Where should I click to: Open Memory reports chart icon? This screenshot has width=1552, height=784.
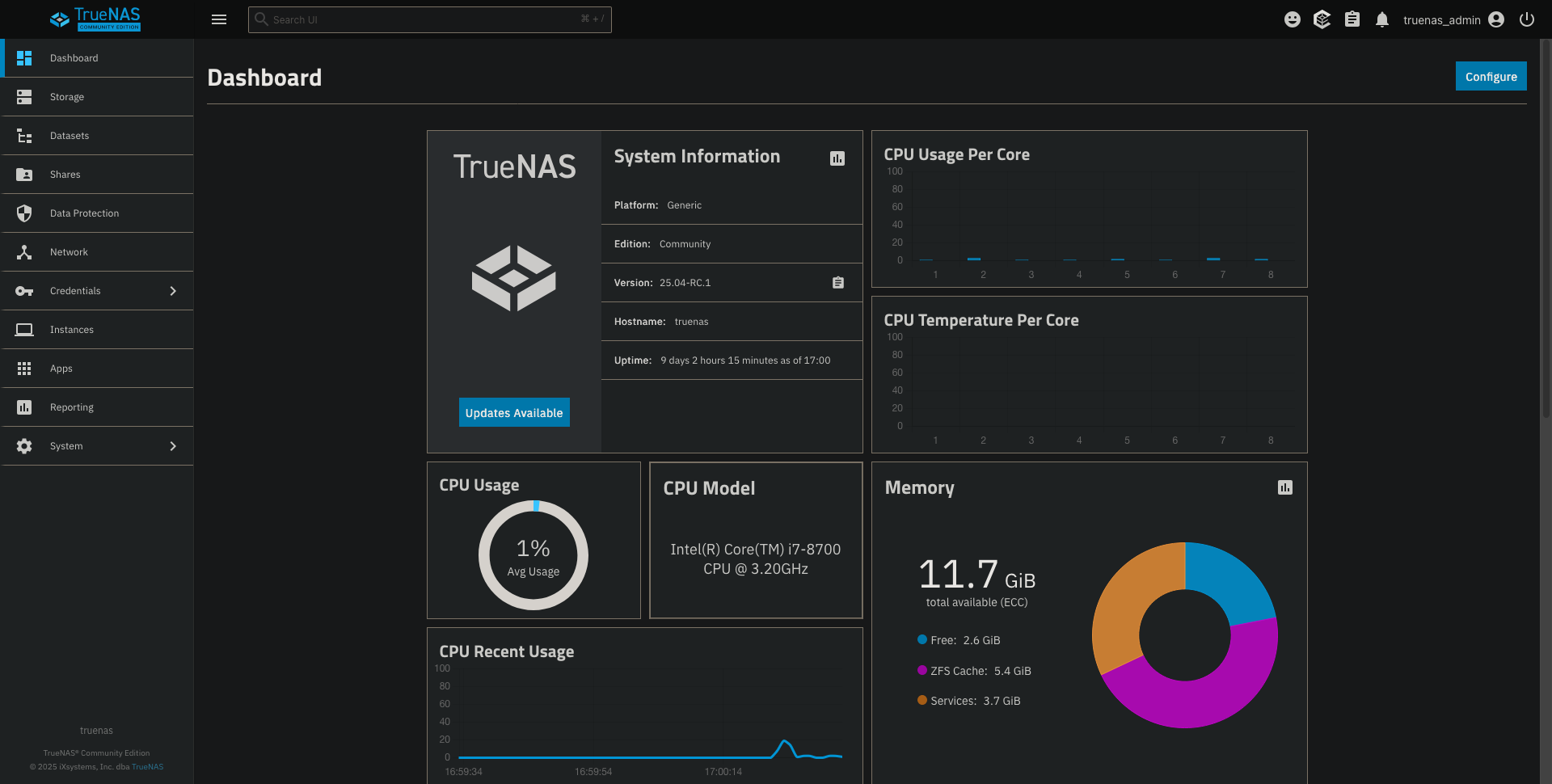pyautogui.click(x=1285, y=487)
